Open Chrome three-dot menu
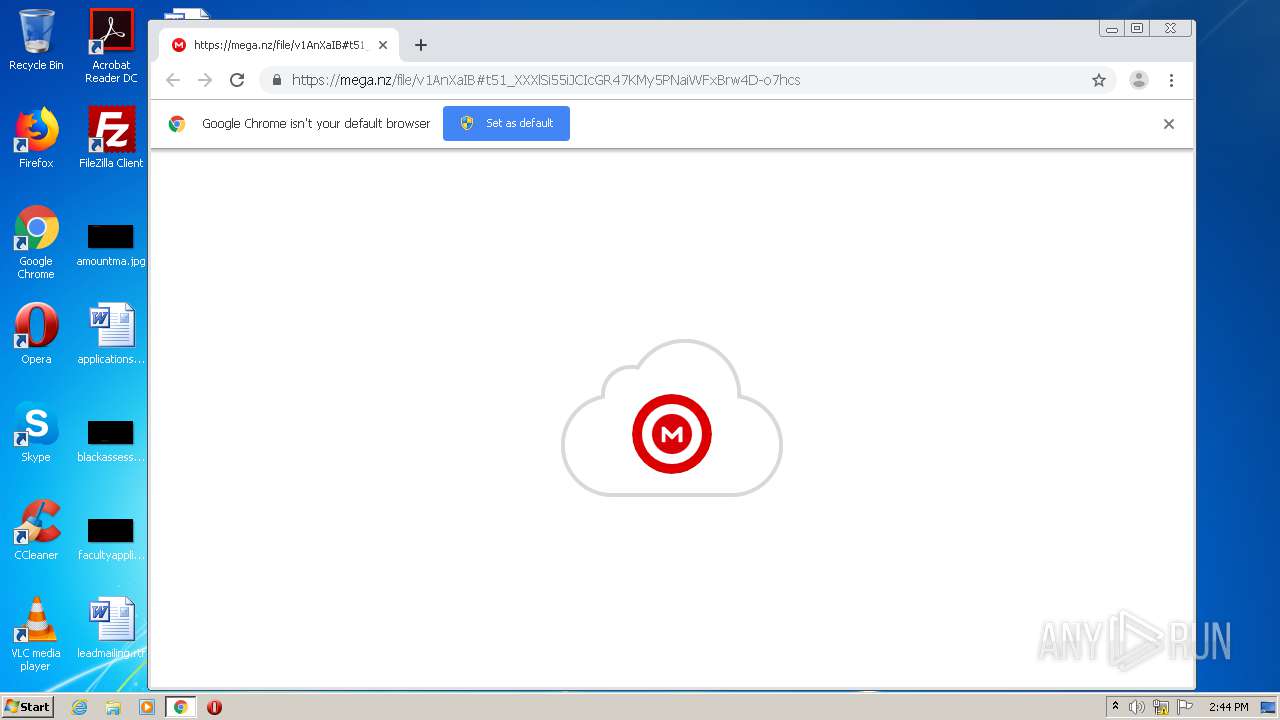 [x=1171, y=80]
